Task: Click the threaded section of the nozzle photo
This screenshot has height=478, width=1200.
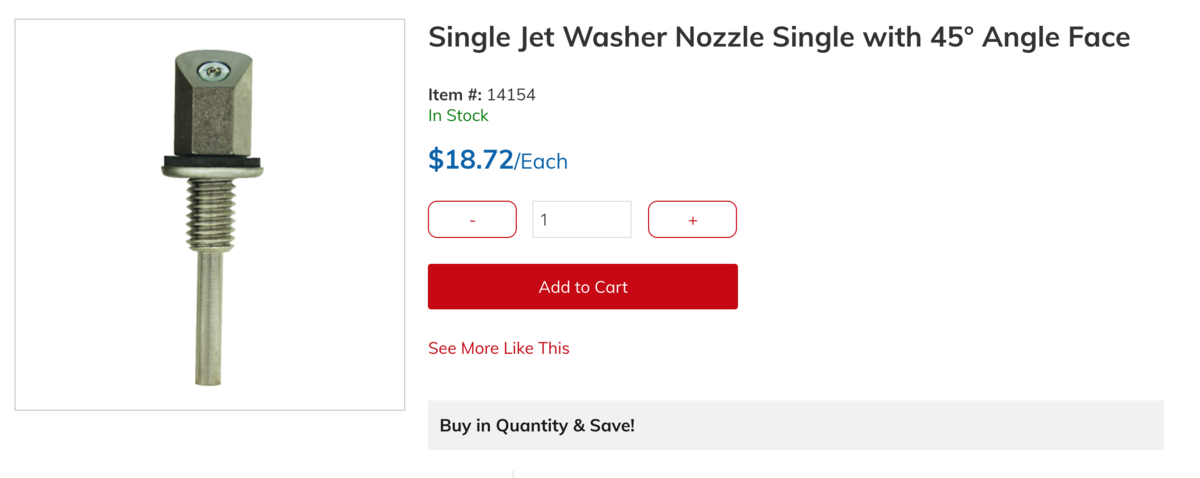Action: (x=210, y=216)
